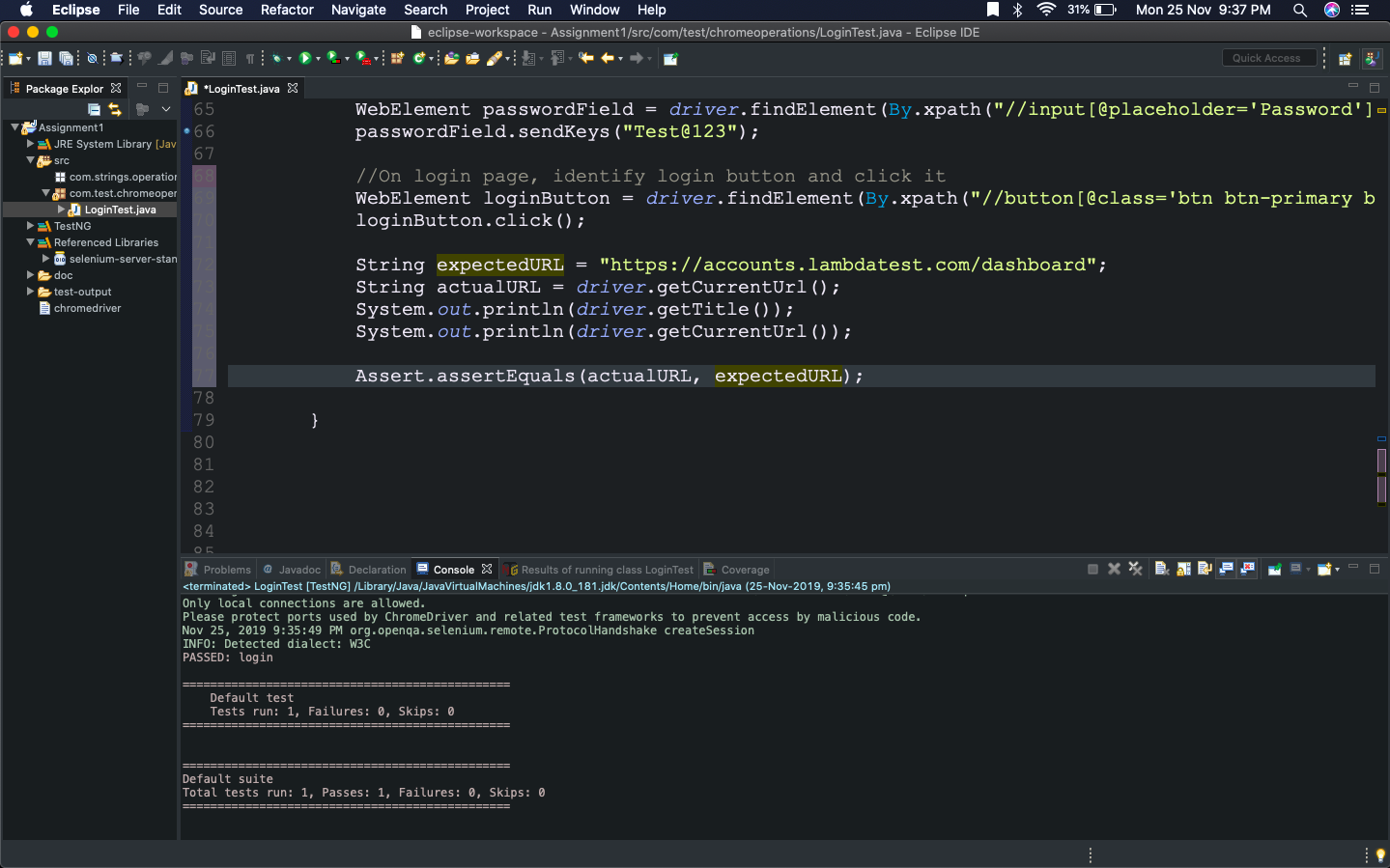Click the green Run button in the toolbar
The image size is (1390, 868).
click(x=305, y=59)
